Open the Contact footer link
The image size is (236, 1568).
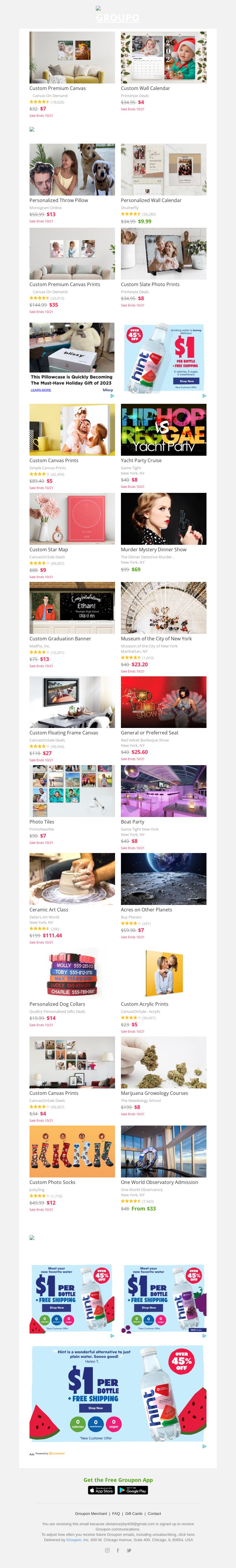[x=155, y=1513]
